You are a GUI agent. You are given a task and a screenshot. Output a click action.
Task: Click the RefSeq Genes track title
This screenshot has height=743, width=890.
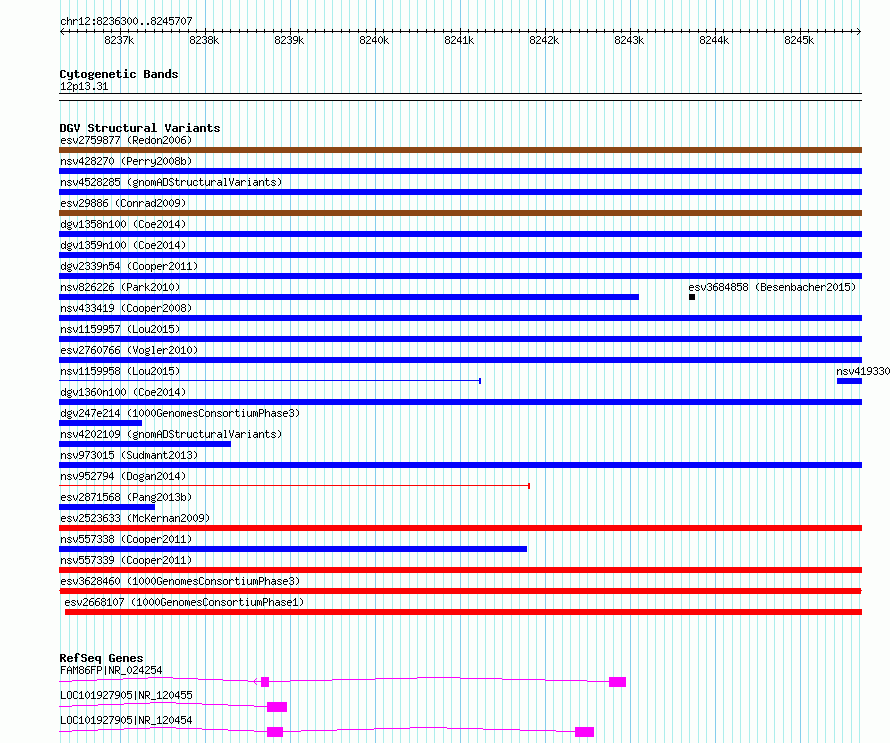click(101, 658)
